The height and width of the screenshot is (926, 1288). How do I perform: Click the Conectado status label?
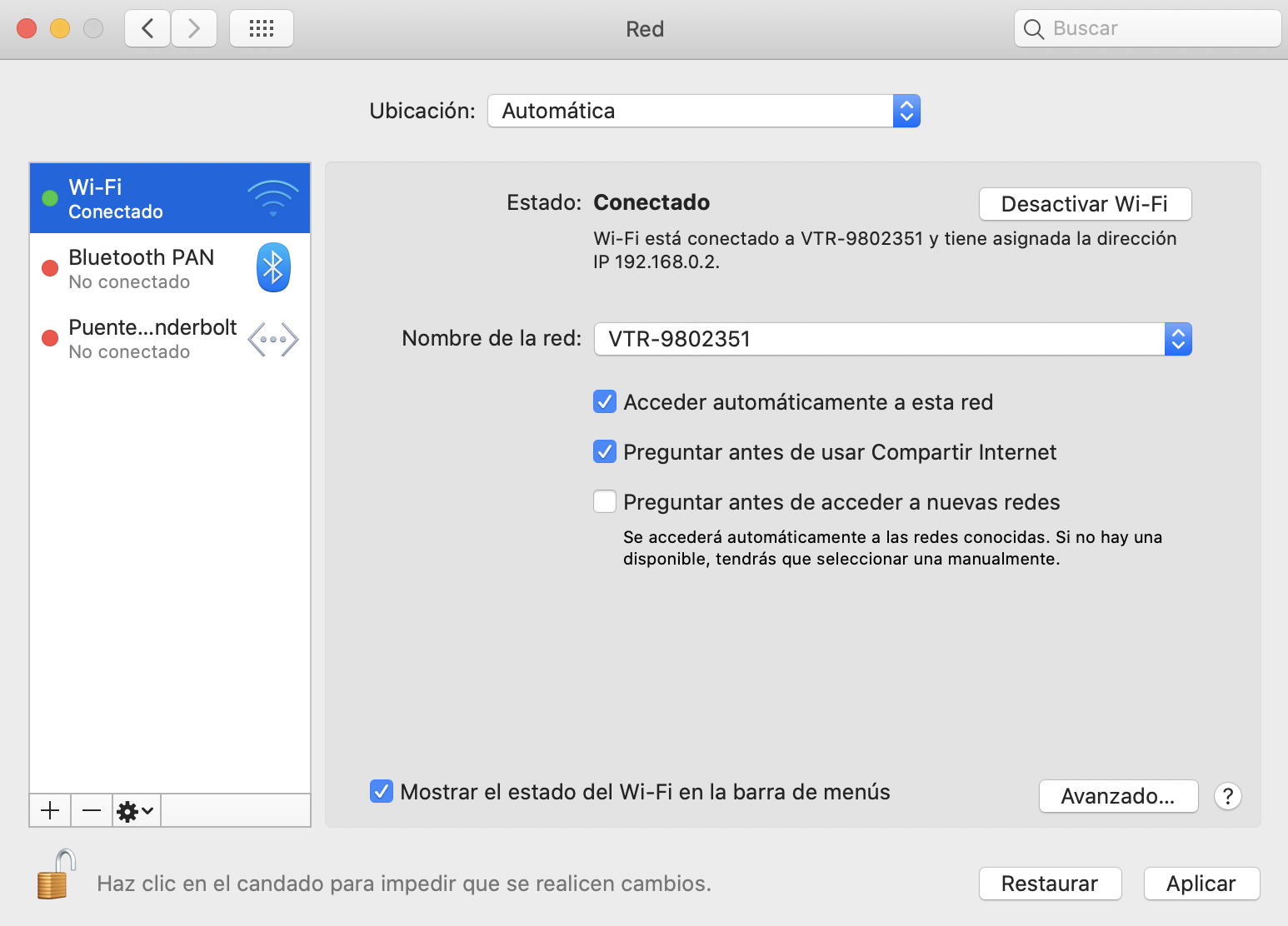click(651, 202)
